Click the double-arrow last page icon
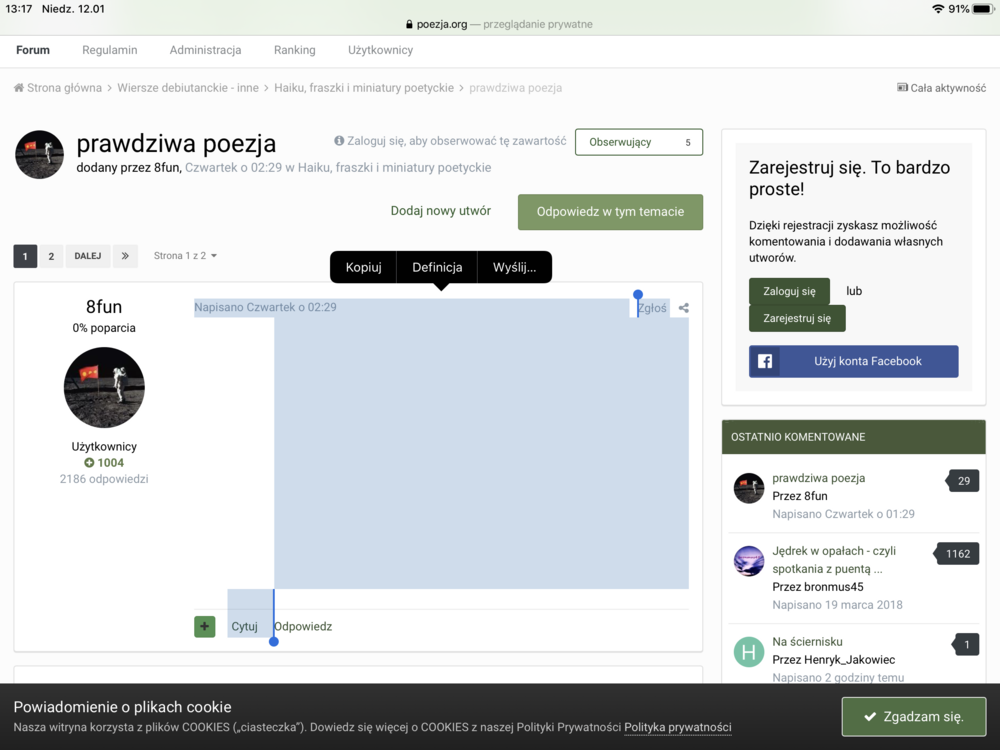This screenshot has width=1000, height=750. click(125, 256)
